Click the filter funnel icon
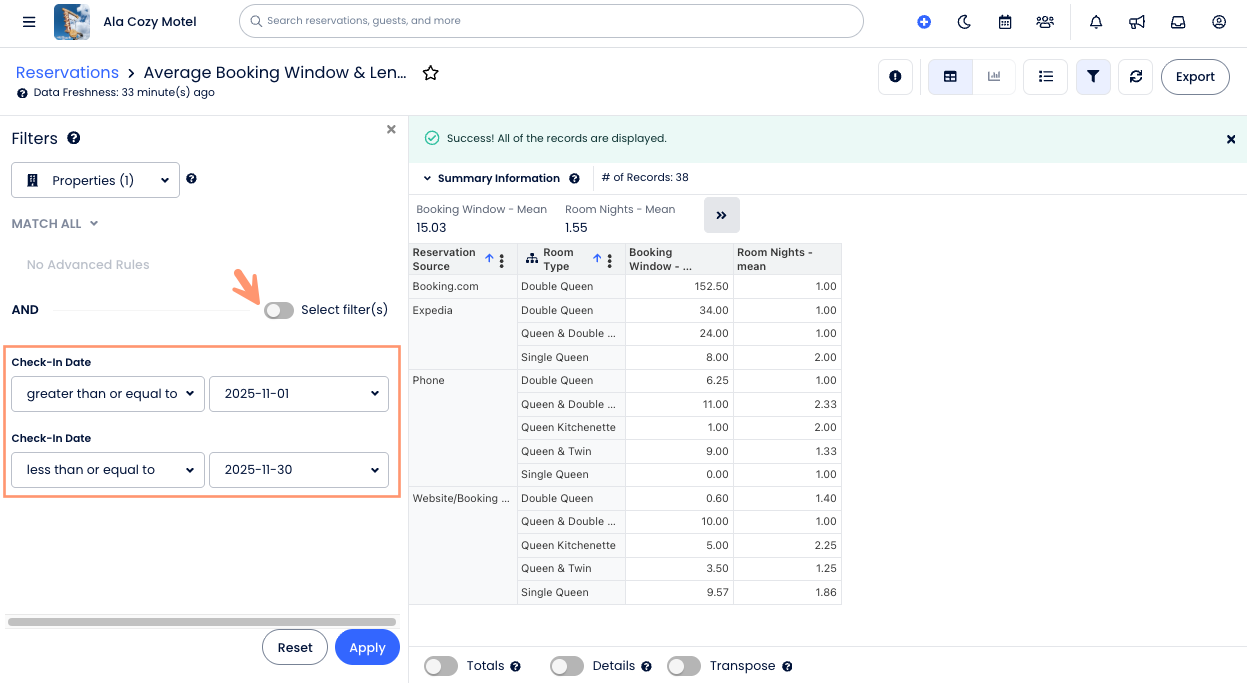The height and width of the screenshot is (683, 1247). tap(1093, 76)
